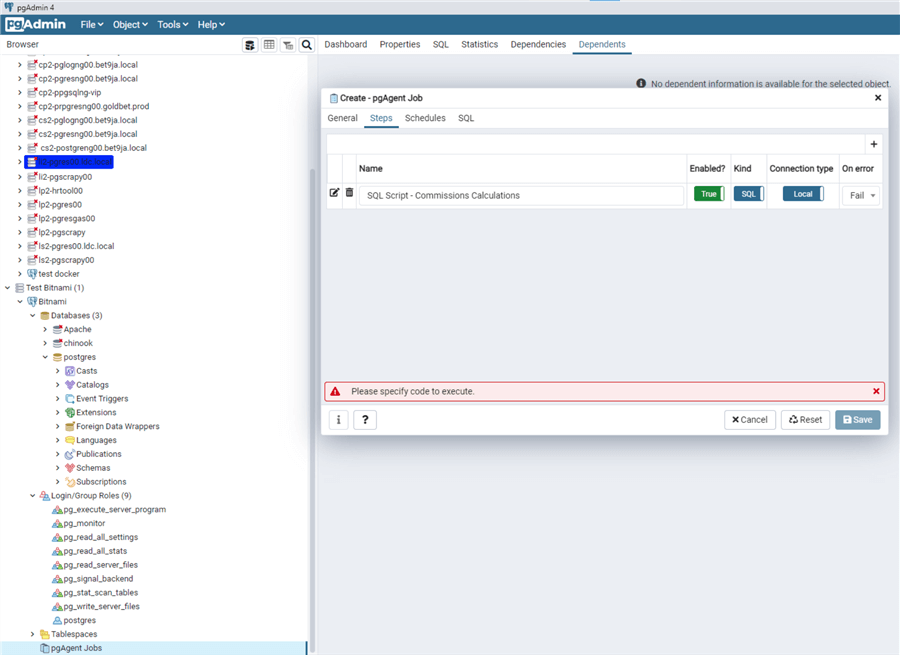Toggle the Enabled True switch
The image size is (900, 655).
point(709,194)
